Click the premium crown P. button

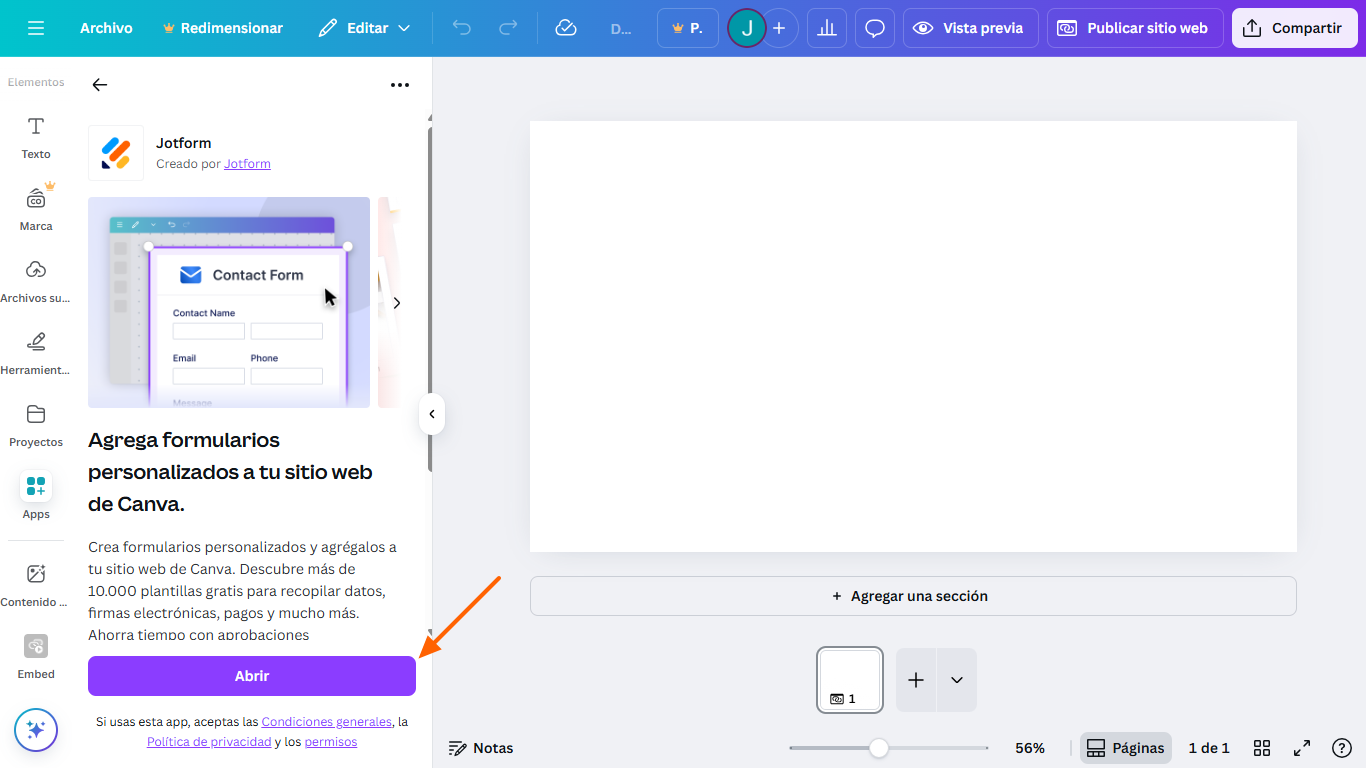pyautogui.click(x=688, y=28)
